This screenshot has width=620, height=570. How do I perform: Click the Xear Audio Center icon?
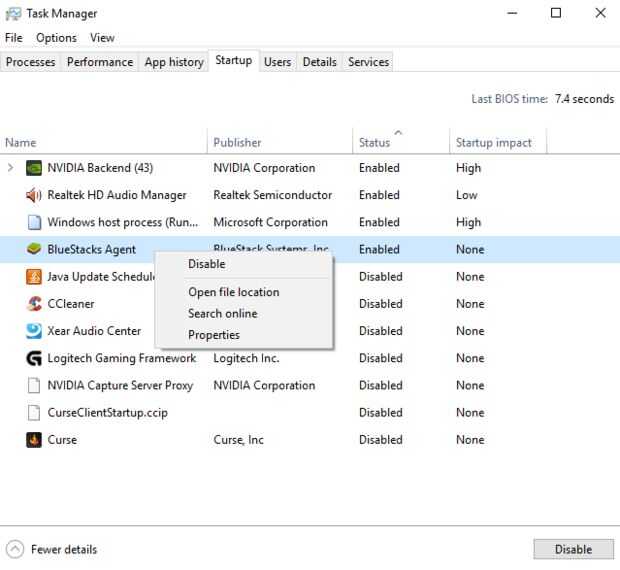click(x=33, y=331)
